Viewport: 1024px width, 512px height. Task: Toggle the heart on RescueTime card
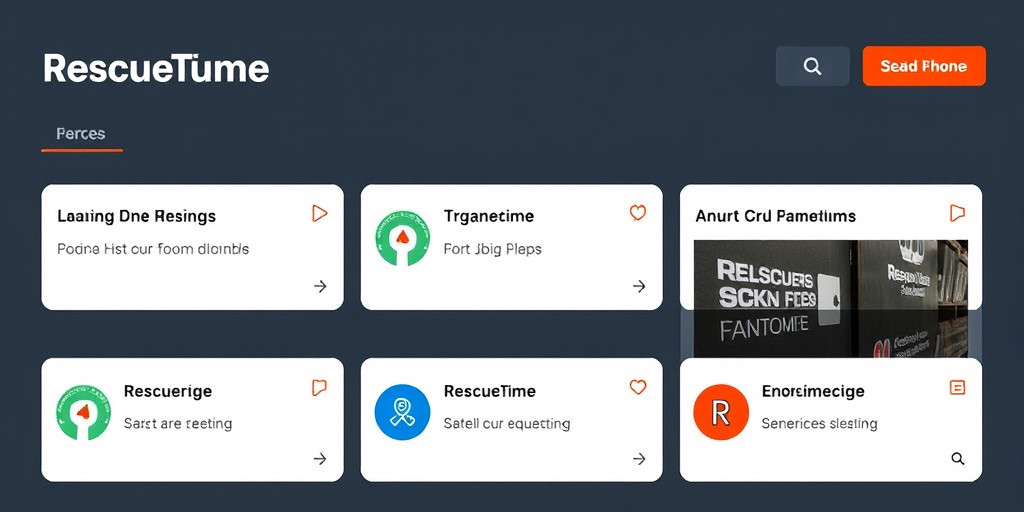pos(638,387)
